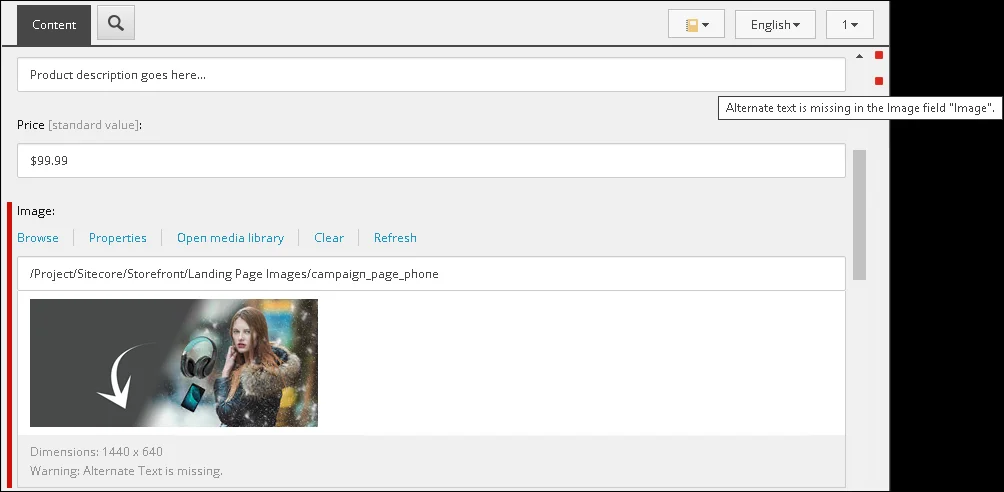Refresh the image field
Viewport: 1004px width, 492px height.
[395, 238]
